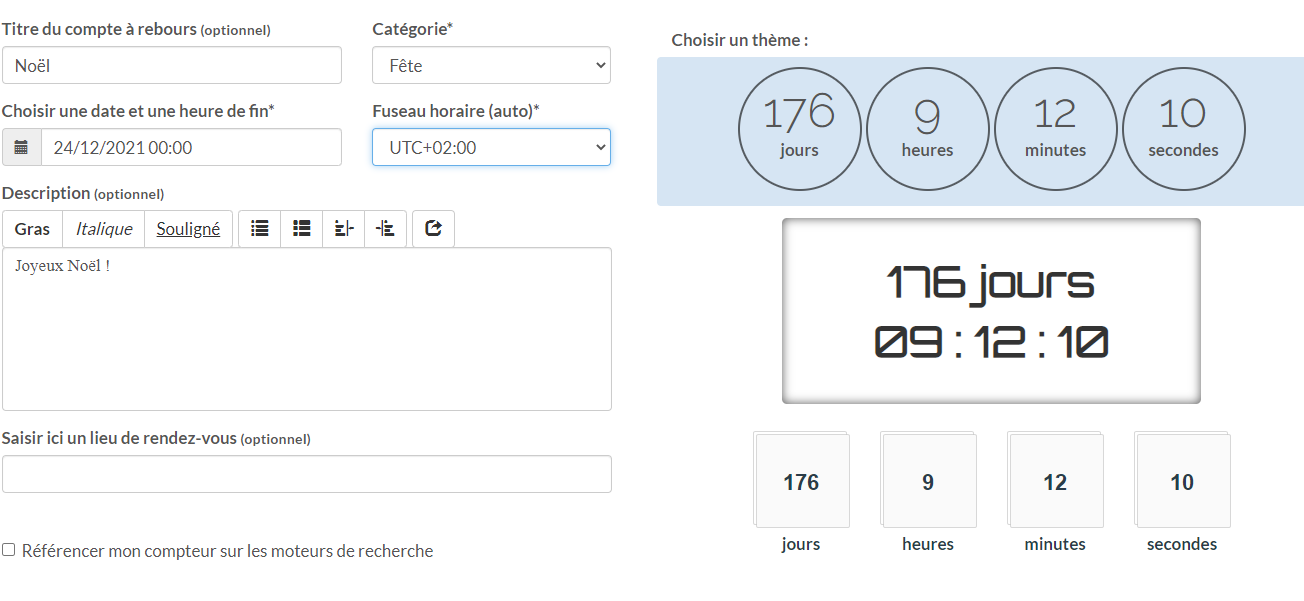Click the outdent icon in the description toolbar
Viewport: 1304px width, 601px height.
[x=344, y=228]
